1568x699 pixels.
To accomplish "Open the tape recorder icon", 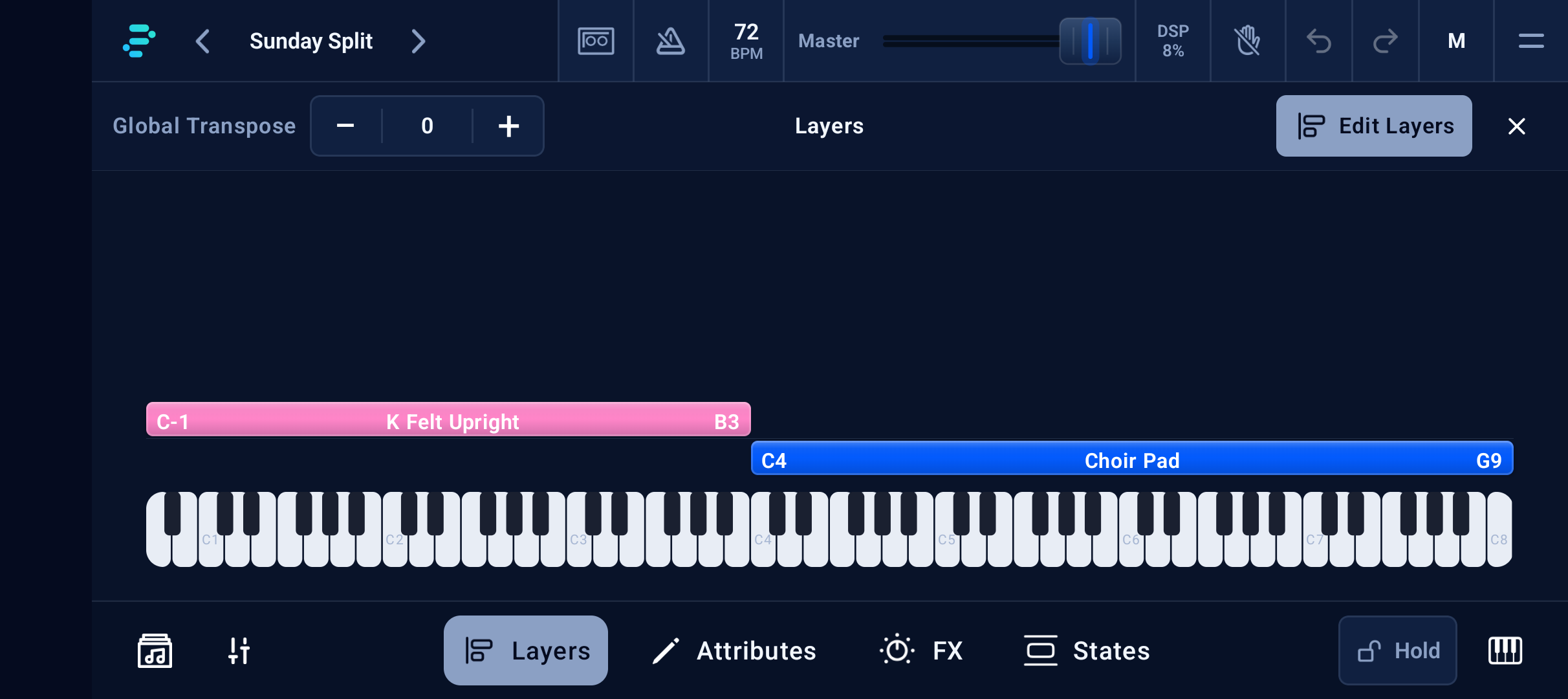I will coord(596,41).
